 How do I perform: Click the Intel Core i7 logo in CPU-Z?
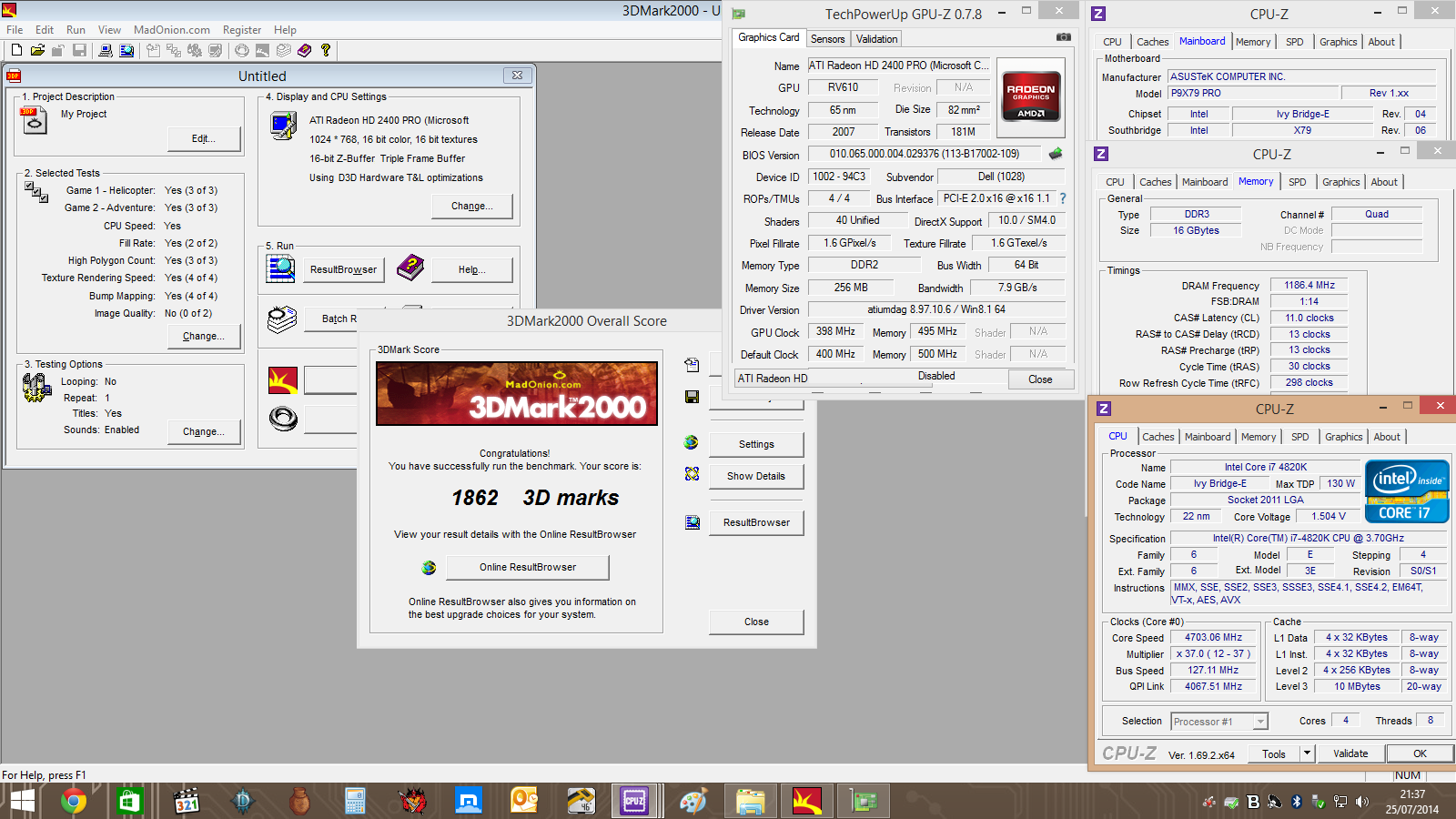[1407, 491]
